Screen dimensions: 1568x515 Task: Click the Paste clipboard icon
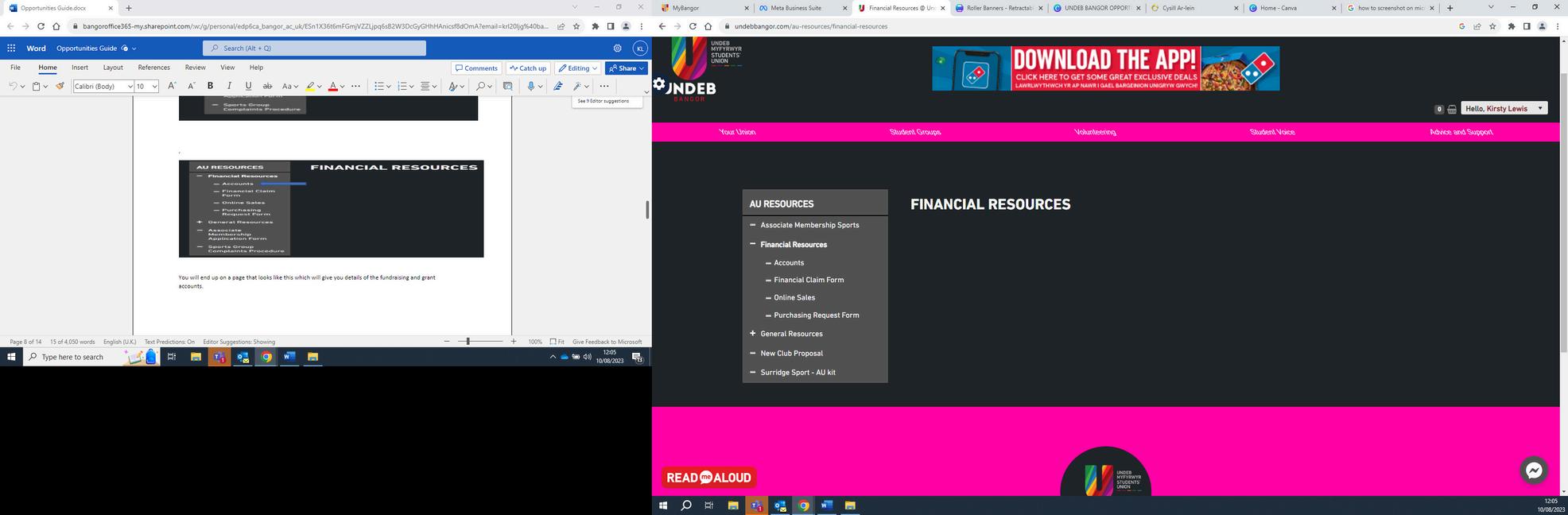36,86
